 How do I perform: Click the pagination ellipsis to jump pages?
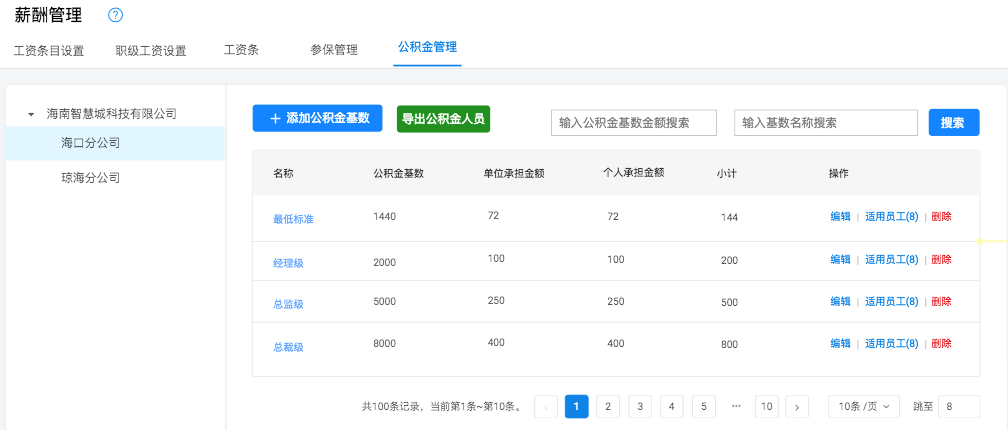[736, 406]
